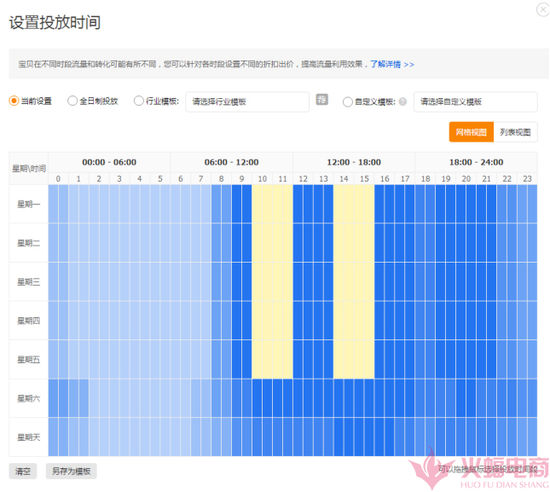This screenshot has height=492, width=550.
Task: Switch to 列表视图 tab
Action: 515,132
